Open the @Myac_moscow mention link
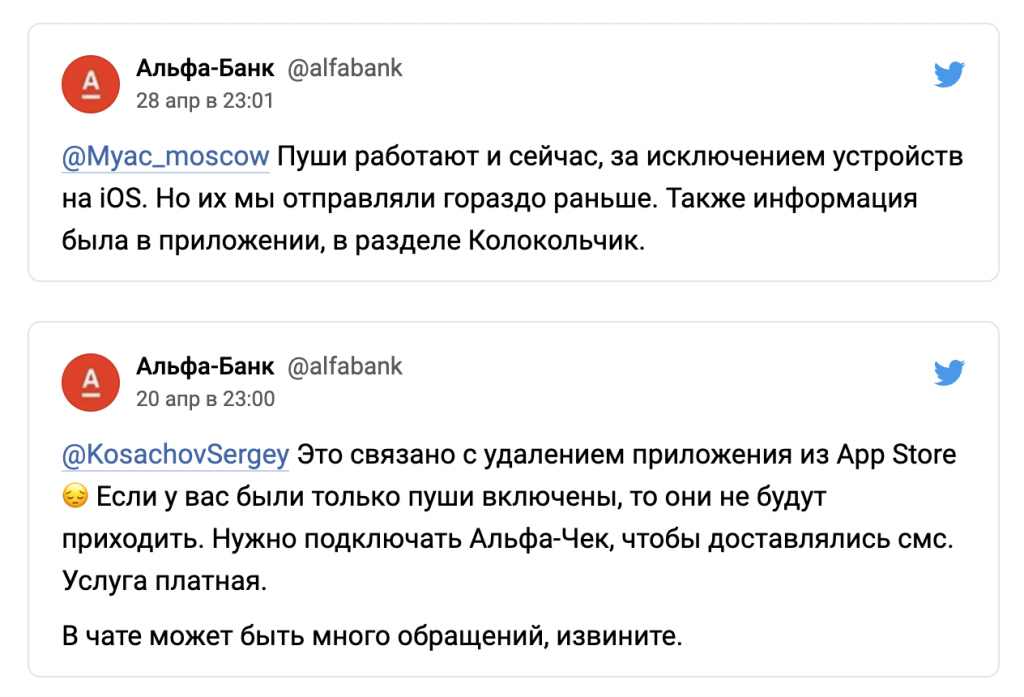 [x=166, y=157]
